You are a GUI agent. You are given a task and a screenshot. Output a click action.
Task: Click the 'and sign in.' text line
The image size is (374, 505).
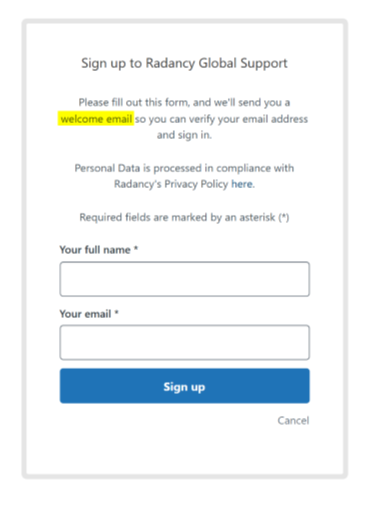click(184, 135)
